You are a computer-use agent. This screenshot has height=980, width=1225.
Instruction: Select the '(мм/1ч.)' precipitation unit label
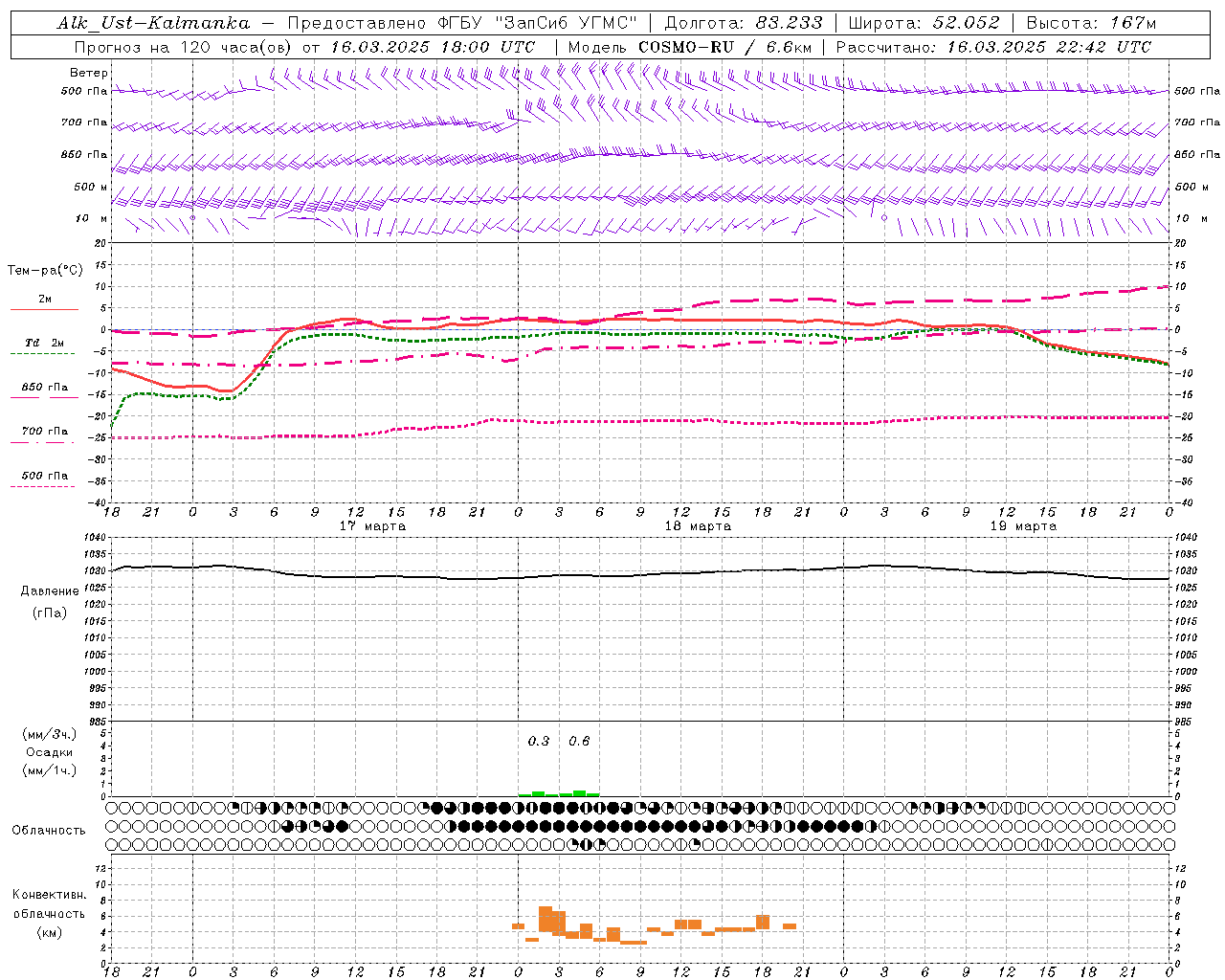click(50, 770)
